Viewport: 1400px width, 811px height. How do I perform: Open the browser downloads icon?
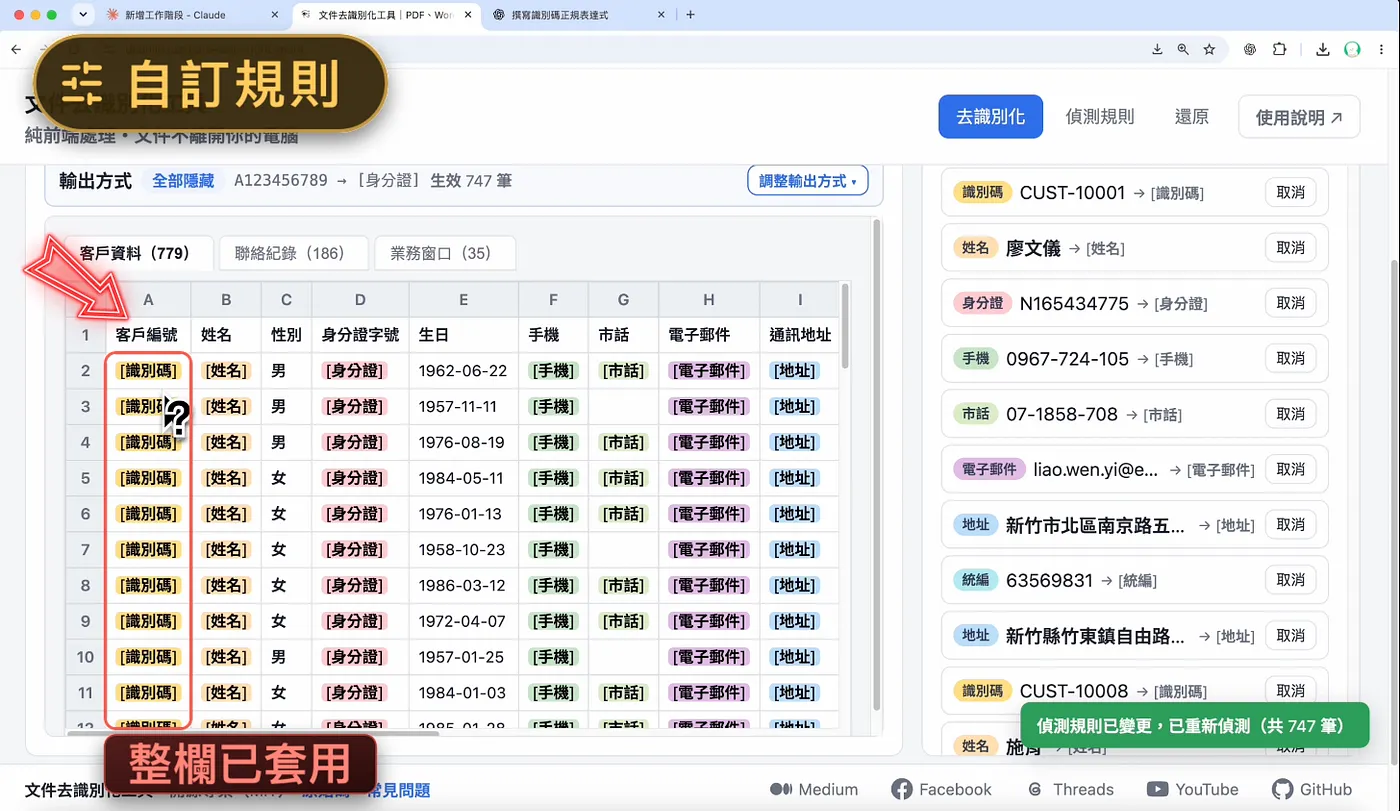[x=1323, y=49]
